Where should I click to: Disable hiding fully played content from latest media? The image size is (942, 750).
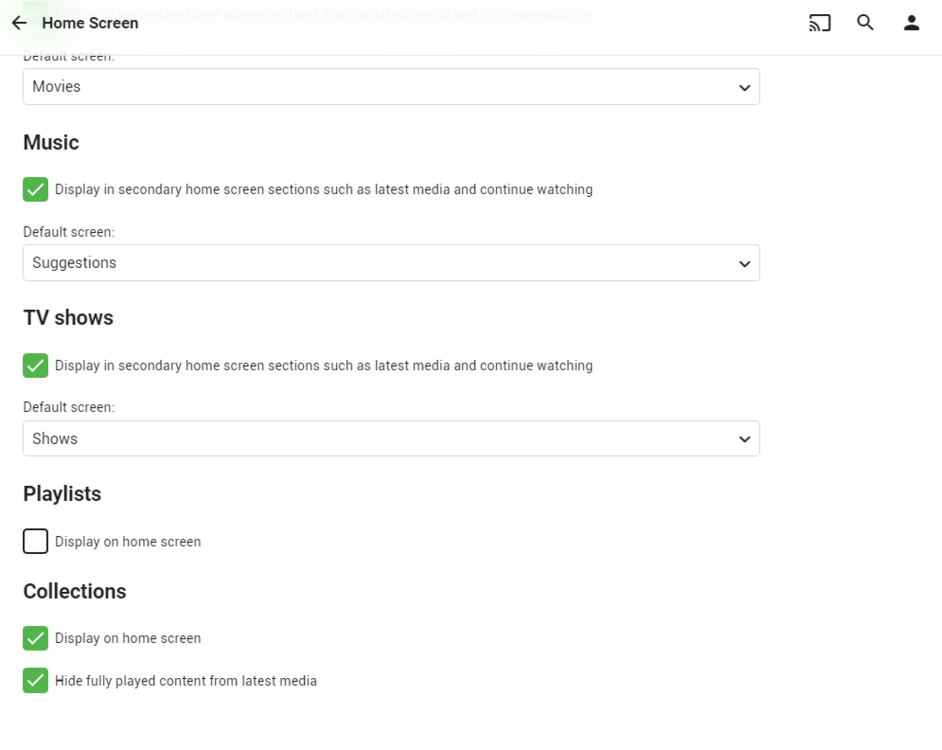click(35, 680)
